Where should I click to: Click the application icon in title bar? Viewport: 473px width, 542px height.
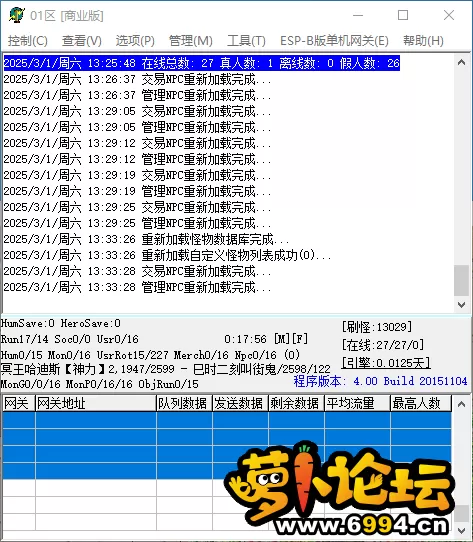click(17, 15)
